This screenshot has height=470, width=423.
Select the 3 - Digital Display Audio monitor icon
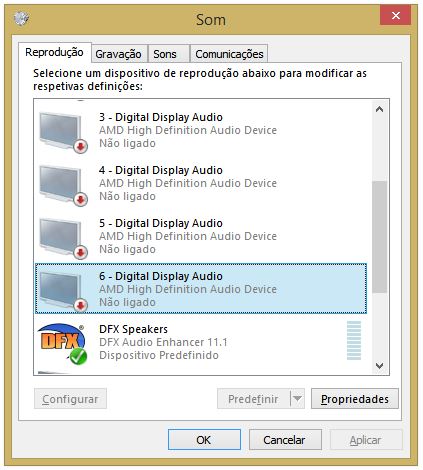tap(63, 132)
